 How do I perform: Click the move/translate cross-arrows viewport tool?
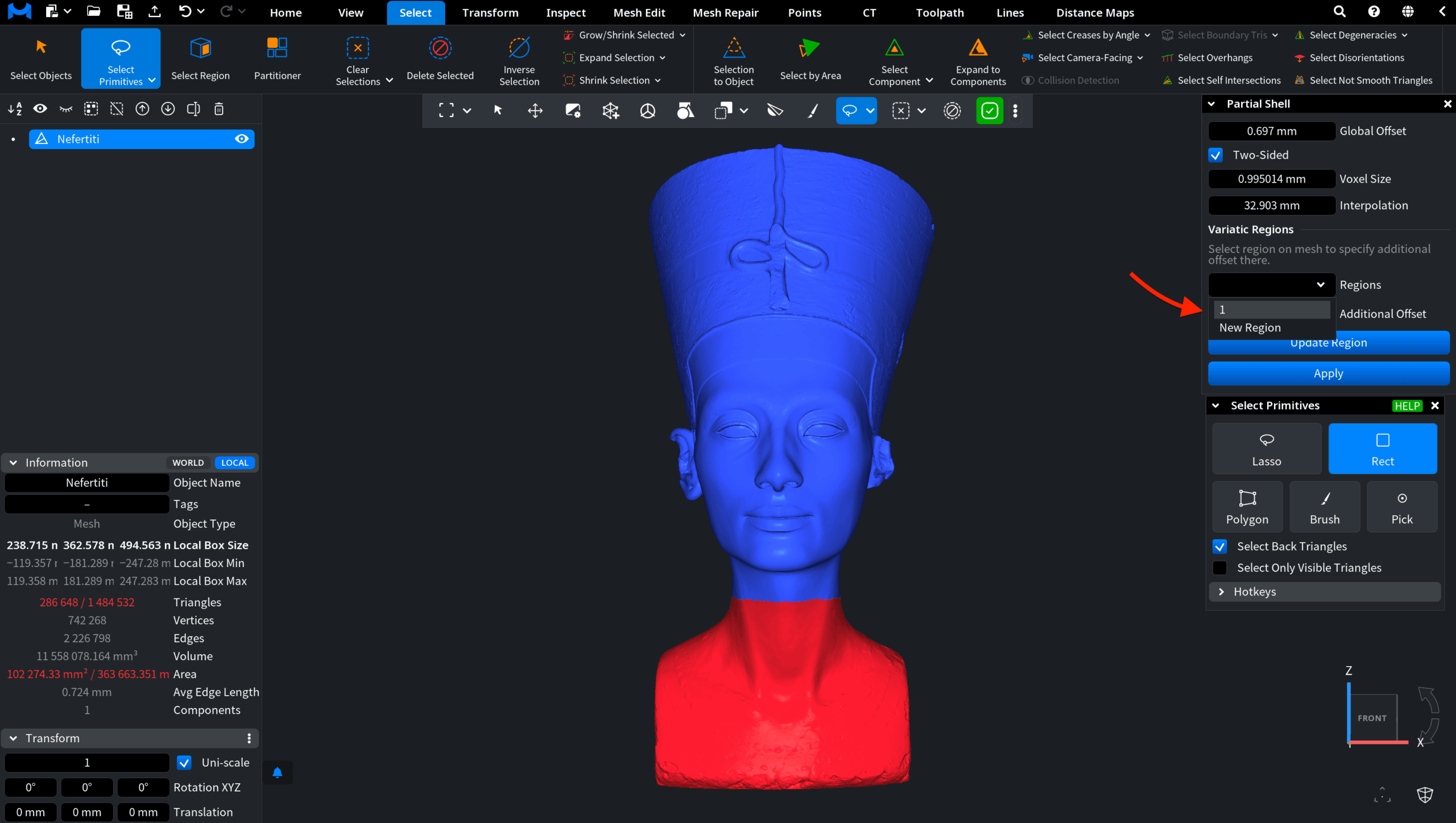tap(535, 110)
